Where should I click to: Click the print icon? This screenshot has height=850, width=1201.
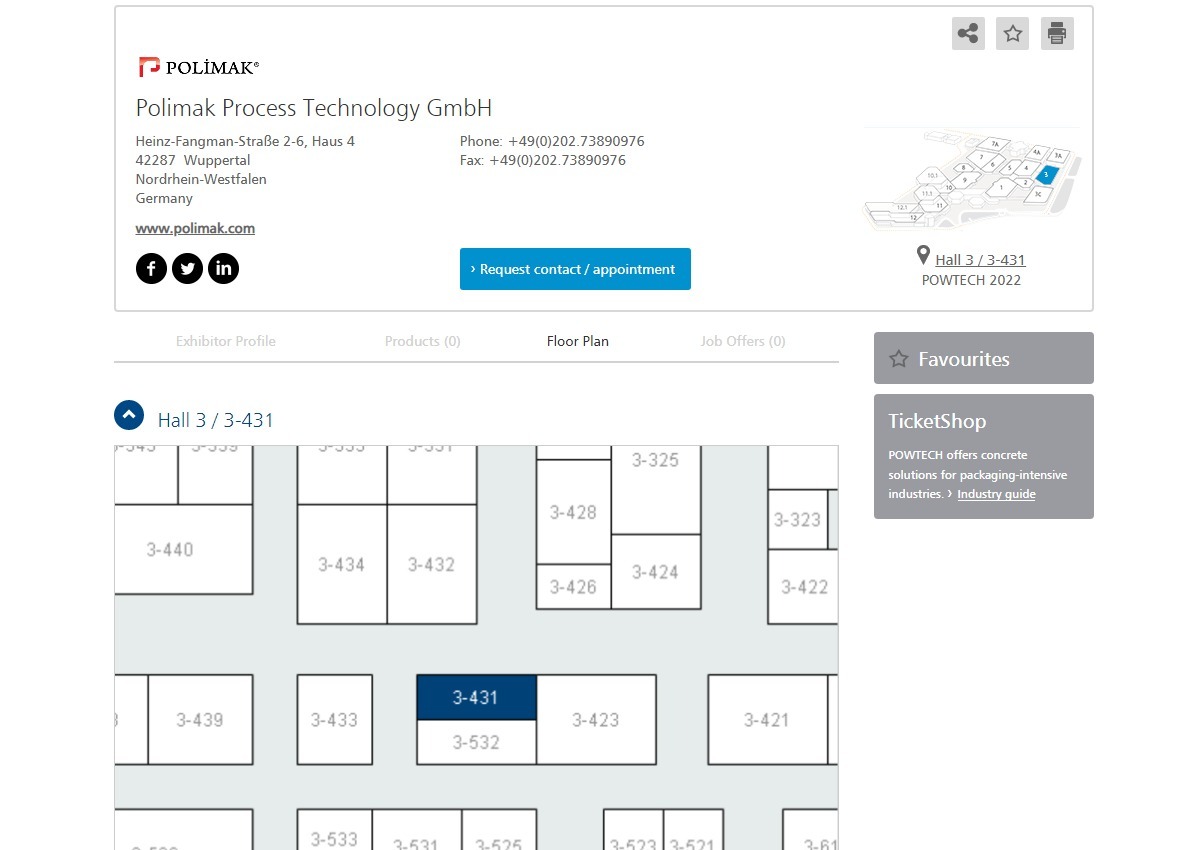pos(1057,34)
